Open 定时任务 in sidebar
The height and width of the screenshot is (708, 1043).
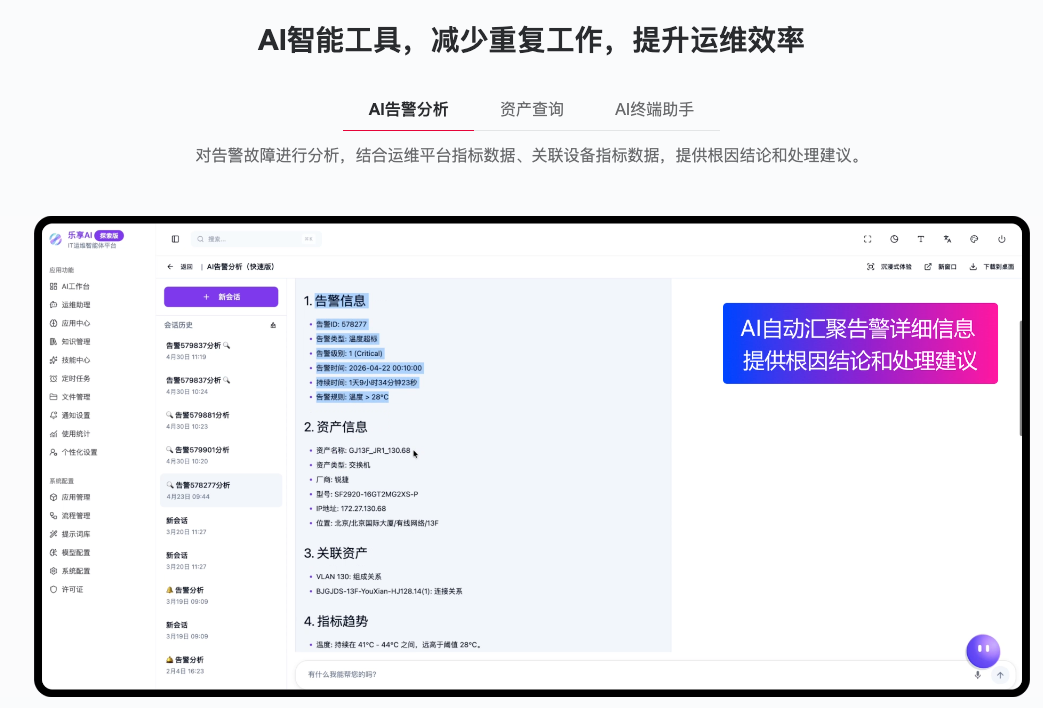click(x=70, y=379)
